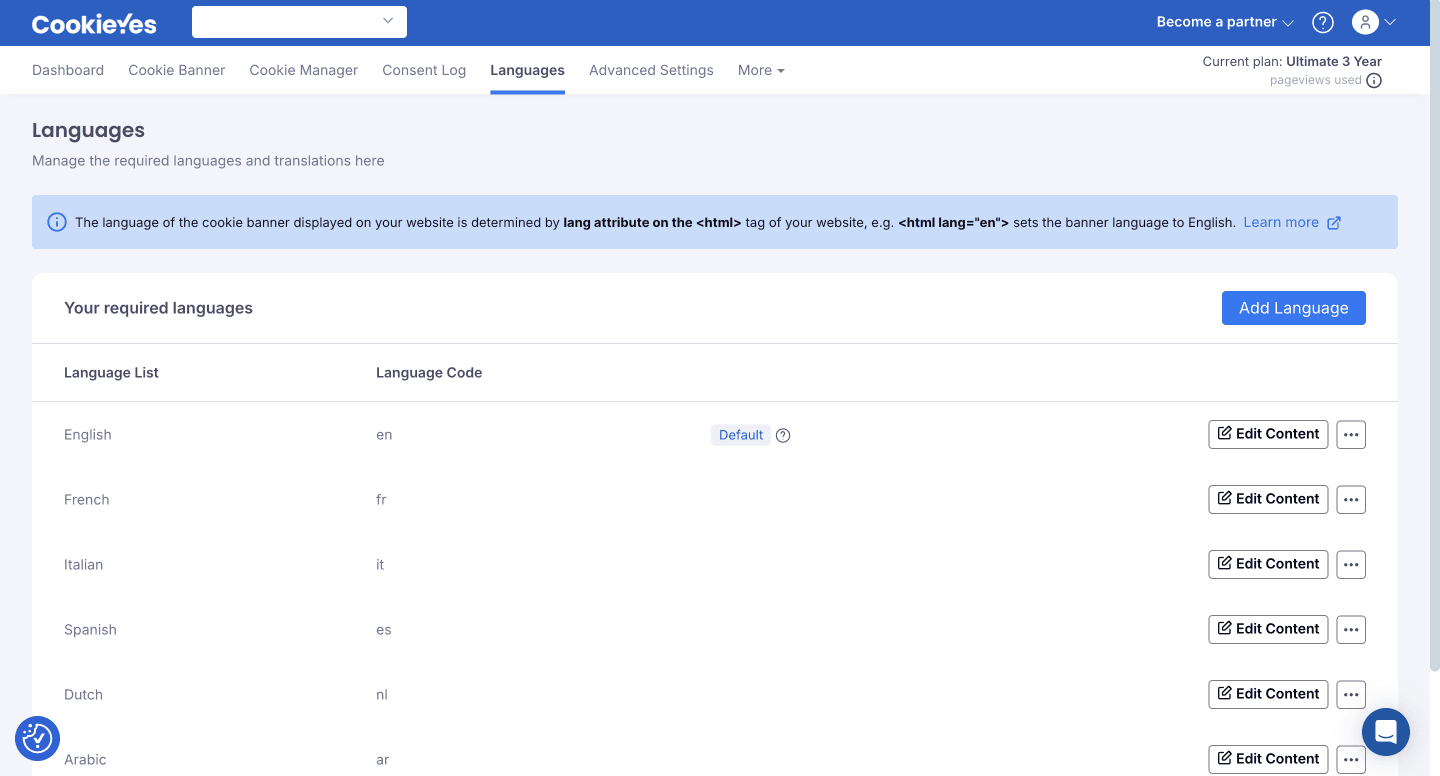Edit content for Italian
Screen dimensions: 1440x776
pos(1268,564)
